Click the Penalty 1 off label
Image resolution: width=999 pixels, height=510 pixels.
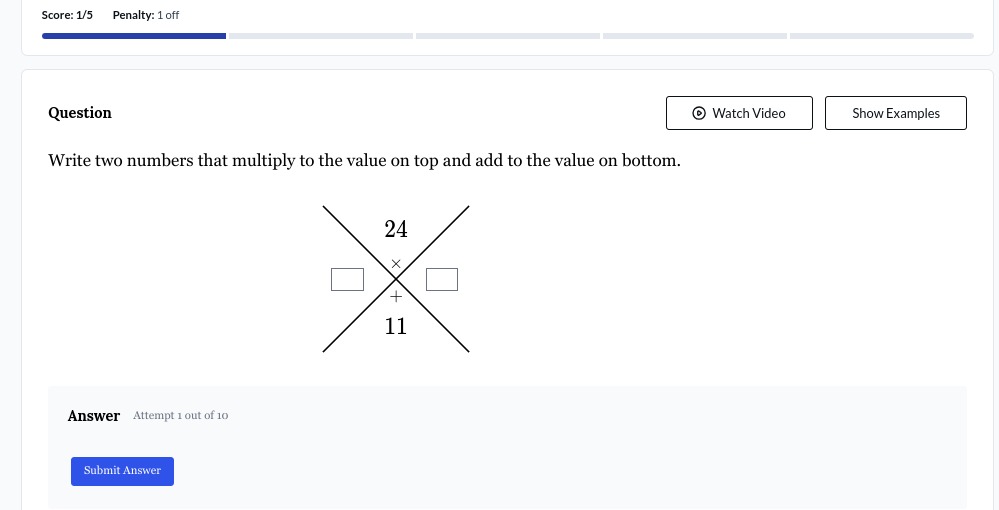click(146, 15)
